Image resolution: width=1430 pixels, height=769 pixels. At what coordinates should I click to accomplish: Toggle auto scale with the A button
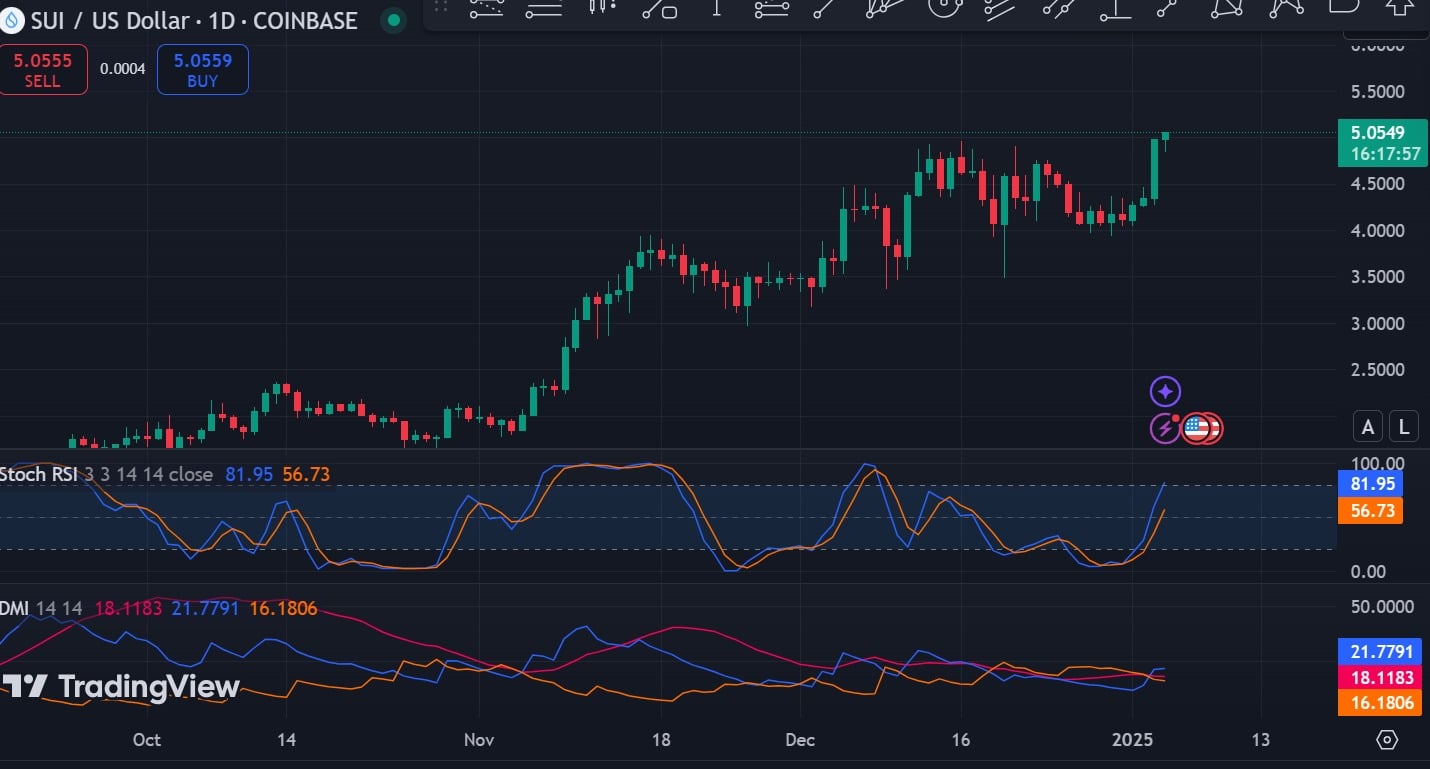point(1367,427)
